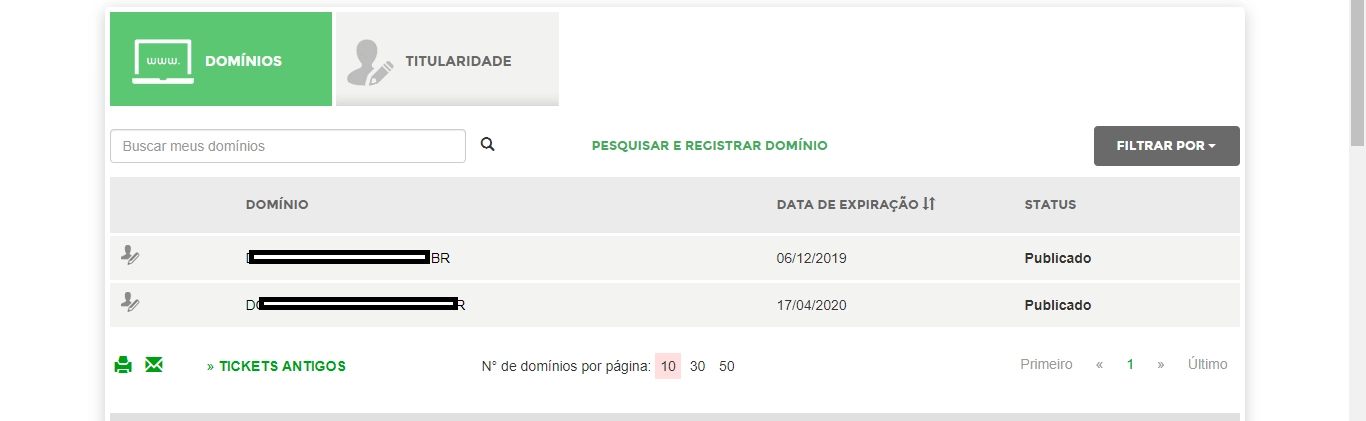Go to the Último page link
This screenshot has height=421, width=1366.
1208,364
